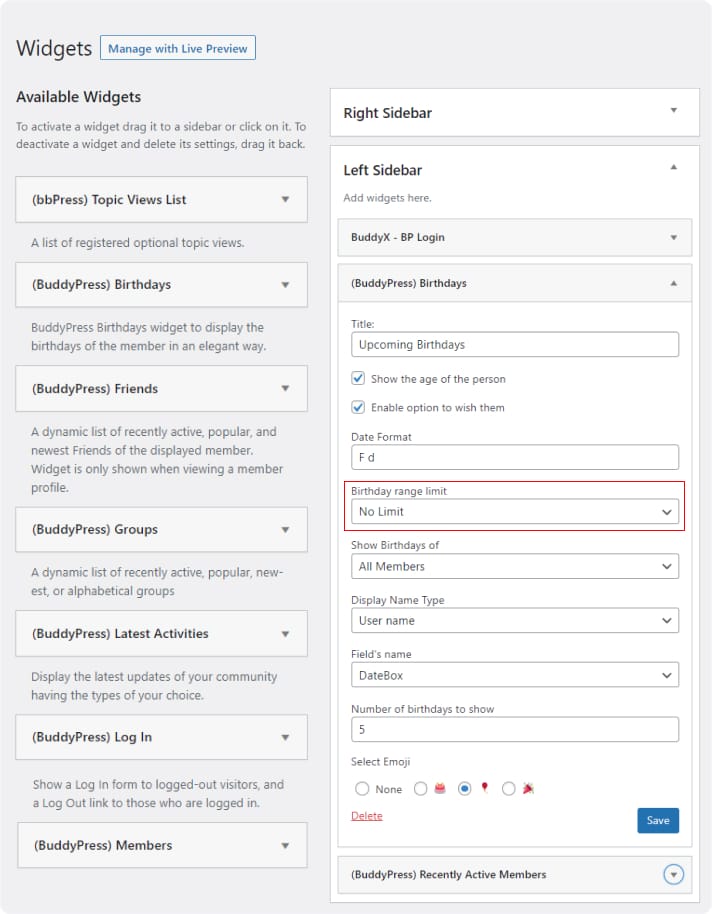This screenshot has height=914, width=712.
Task: Collapse the open Birthdays widget in Left Sidebar
Action: point(674,283)
